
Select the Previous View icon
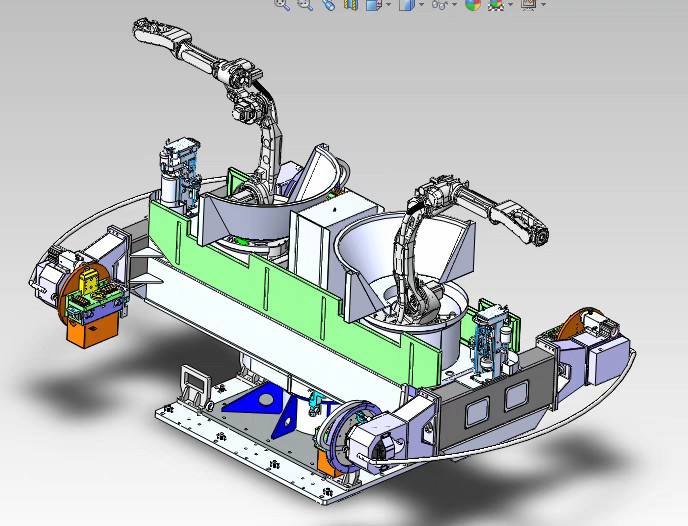328,4
